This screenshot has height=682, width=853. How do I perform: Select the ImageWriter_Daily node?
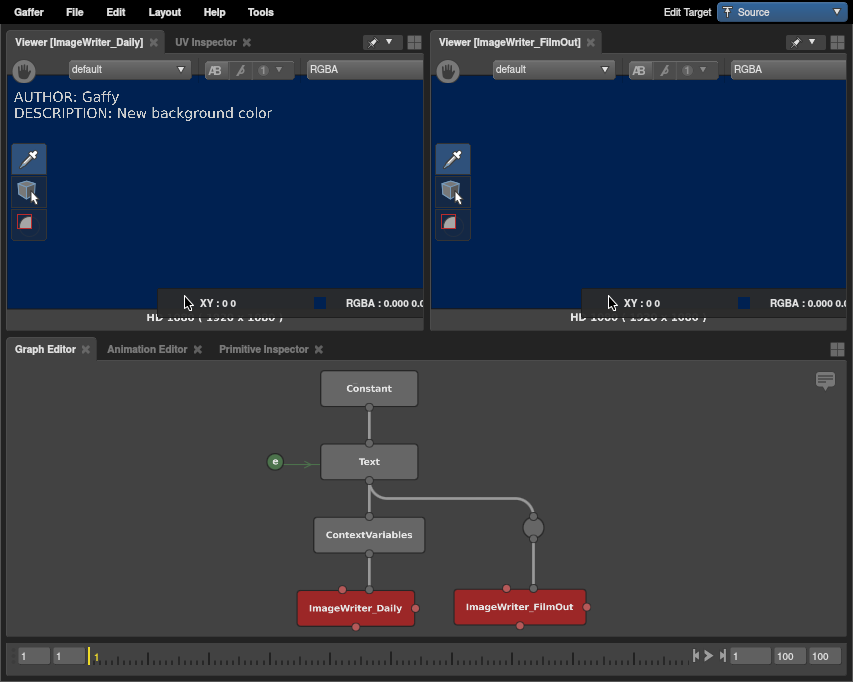tap(355, 608)
